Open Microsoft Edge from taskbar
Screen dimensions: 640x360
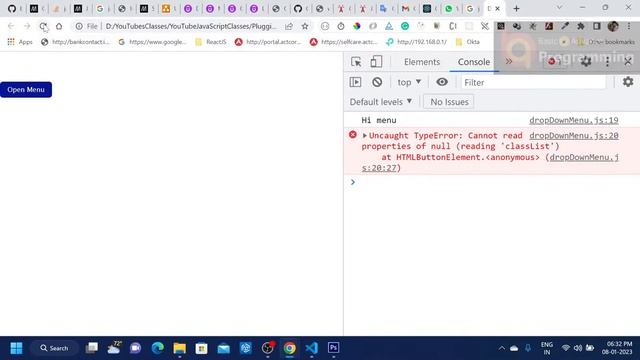[x=158, y=348]
